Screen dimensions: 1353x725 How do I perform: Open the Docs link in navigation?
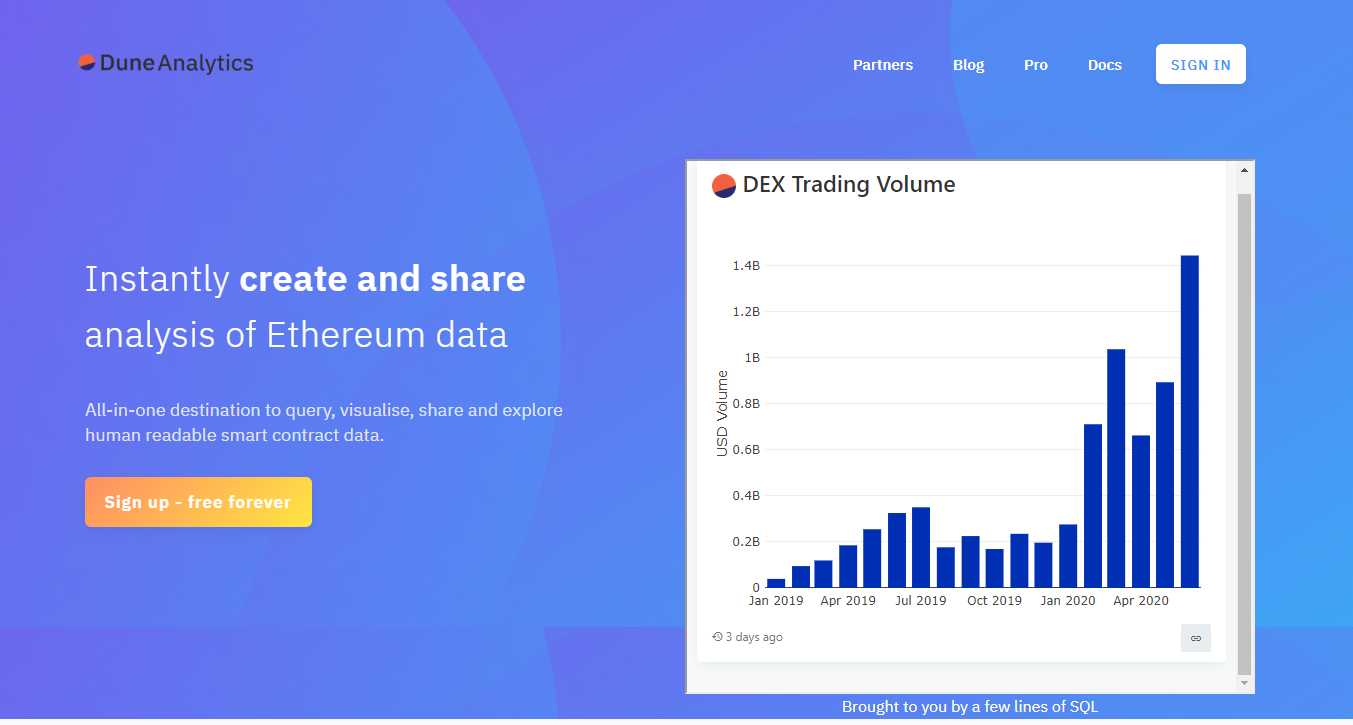(1105, 65)
